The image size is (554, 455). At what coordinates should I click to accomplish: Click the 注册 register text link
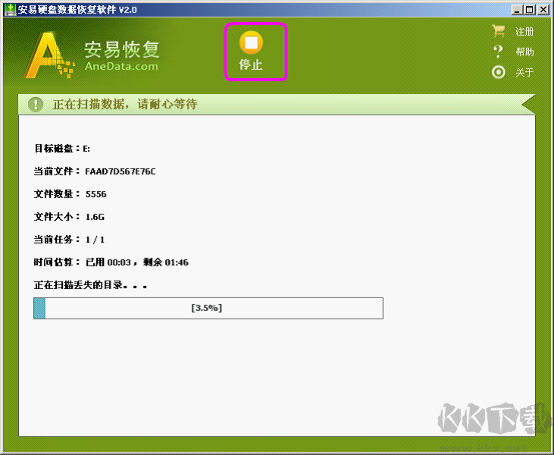(x=524, y=32)
